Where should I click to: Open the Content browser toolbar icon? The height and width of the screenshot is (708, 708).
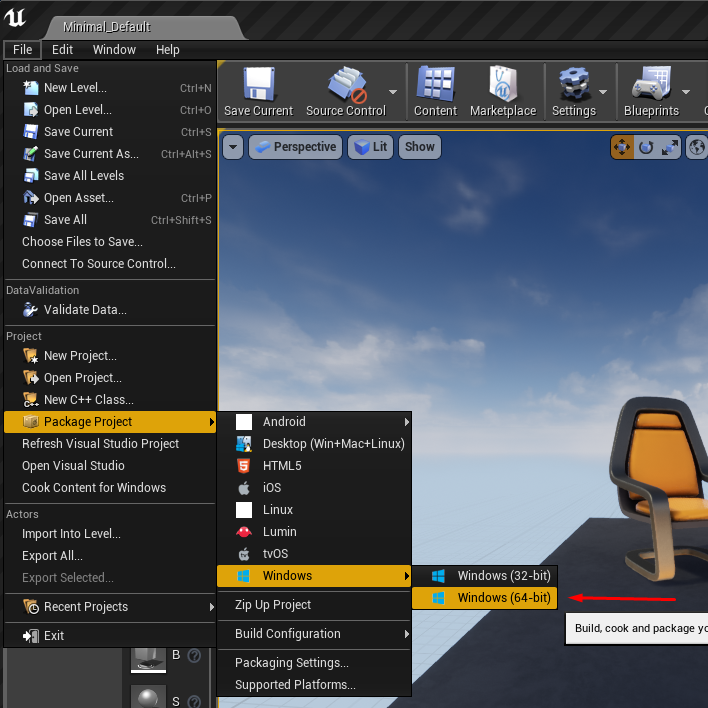tap(435, 83)
